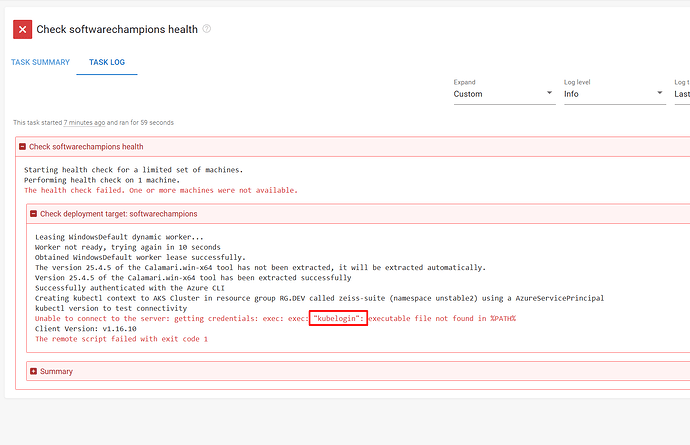Click the Check deployment target: softwarechampions header
This screenshot has width=690, height=445.
(x=118, y=213)
